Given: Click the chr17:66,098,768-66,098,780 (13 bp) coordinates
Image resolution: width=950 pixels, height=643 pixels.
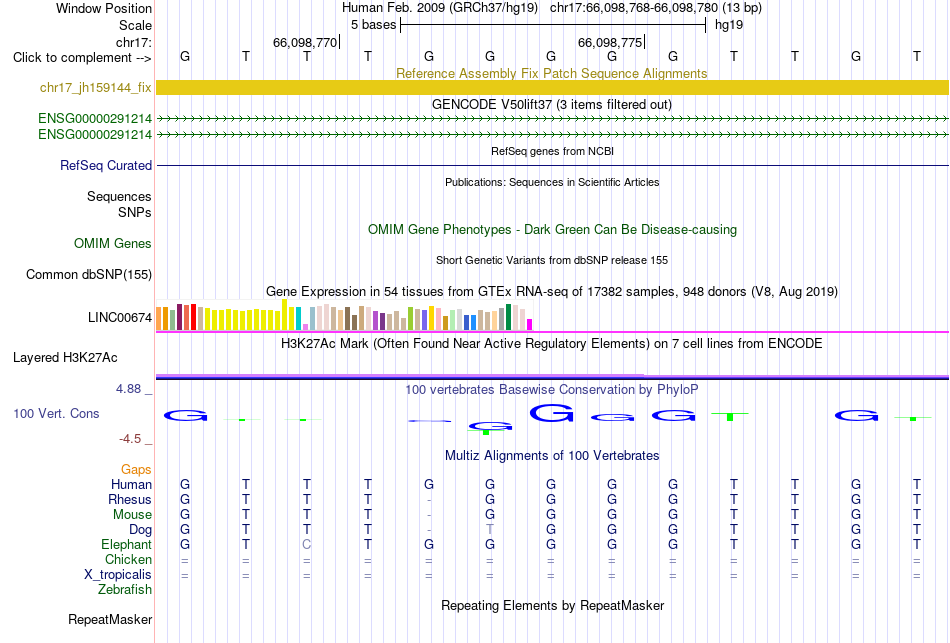Looking at the screenshot, I should pyautogui.click(x=656, y=8).
